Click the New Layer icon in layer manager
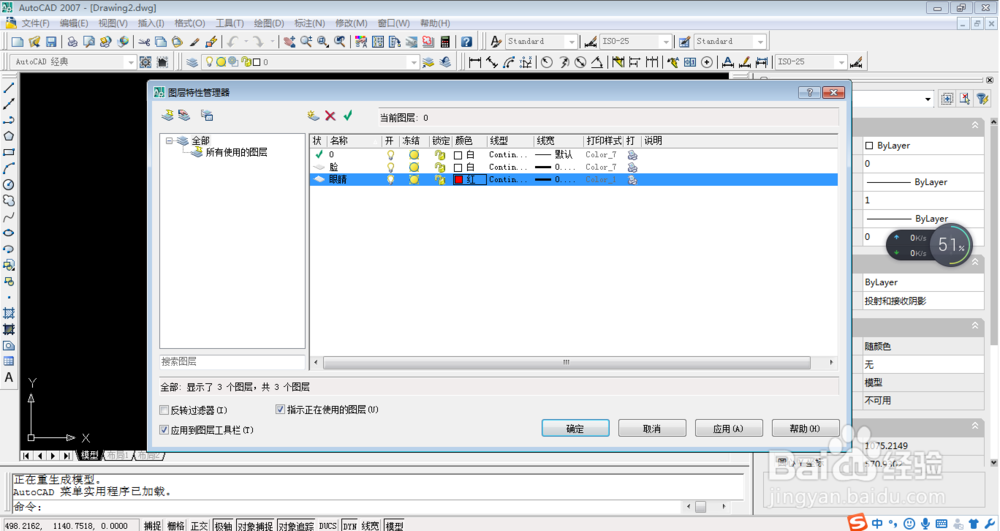 pyautogui.click(x=313, y=115)
